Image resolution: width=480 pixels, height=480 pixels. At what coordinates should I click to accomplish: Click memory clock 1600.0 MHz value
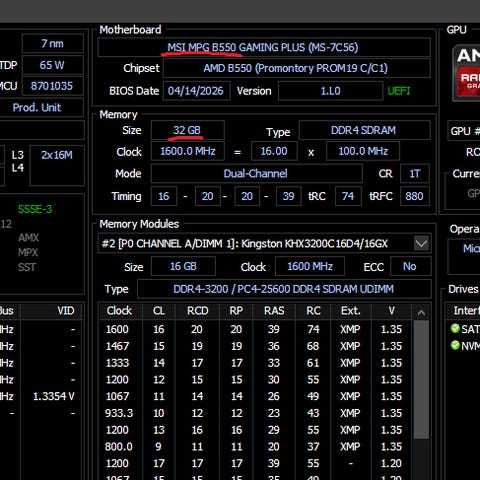187,151
